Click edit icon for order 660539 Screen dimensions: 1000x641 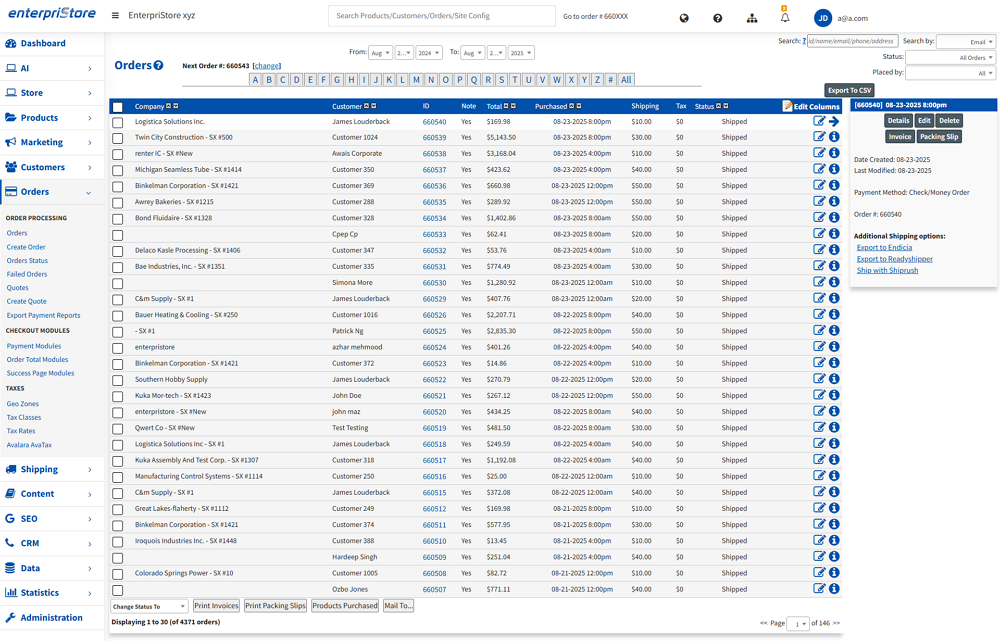[x=820, y=138]
